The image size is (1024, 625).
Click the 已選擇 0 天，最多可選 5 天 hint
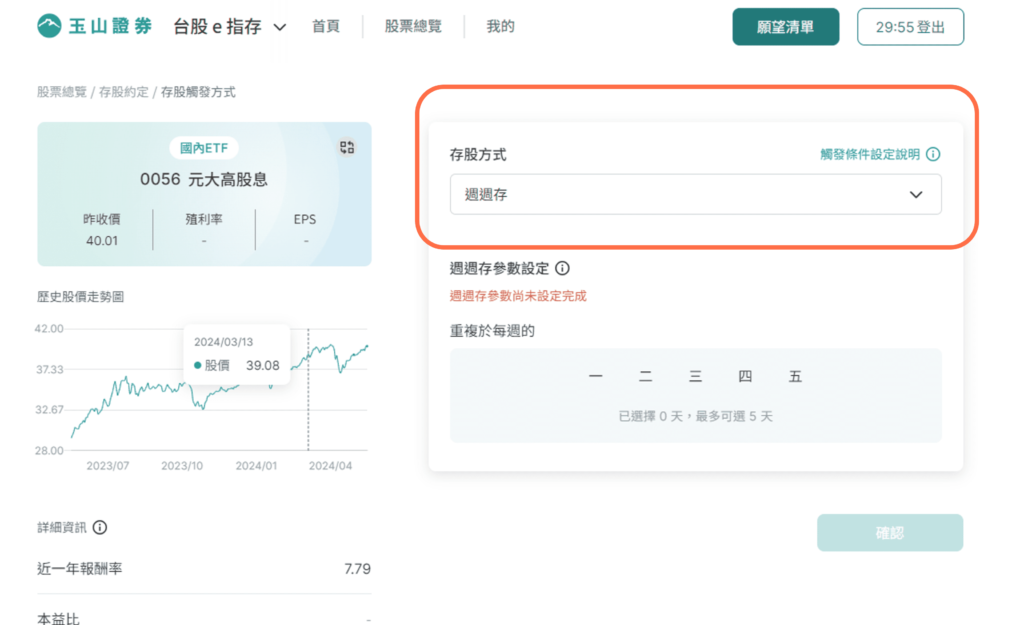(696, 416)
